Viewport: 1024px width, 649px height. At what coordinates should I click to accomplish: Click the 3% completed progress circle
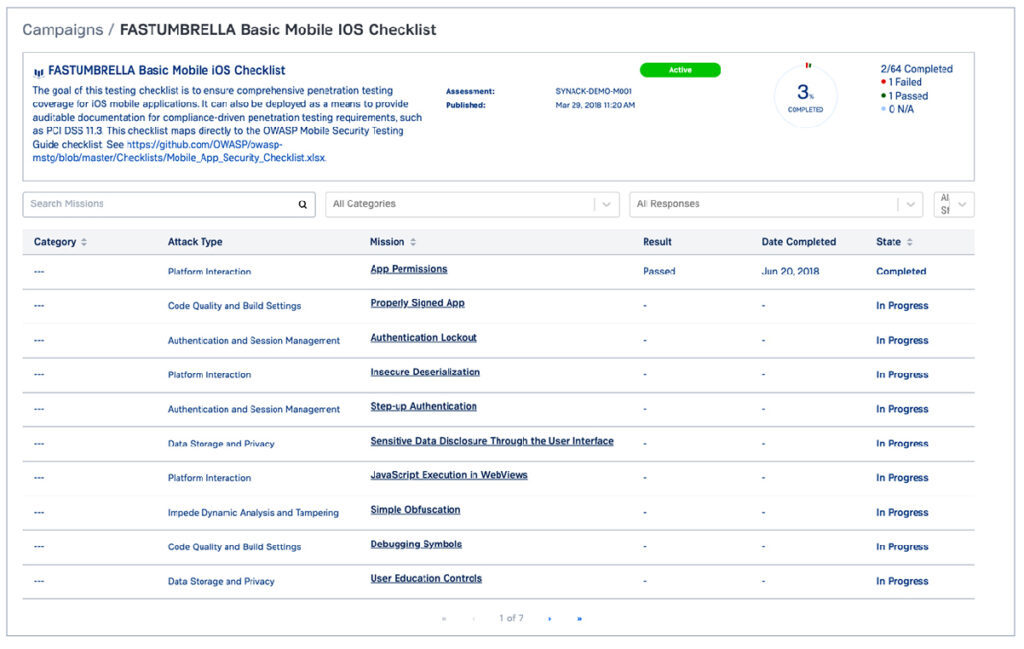point(805,97)
